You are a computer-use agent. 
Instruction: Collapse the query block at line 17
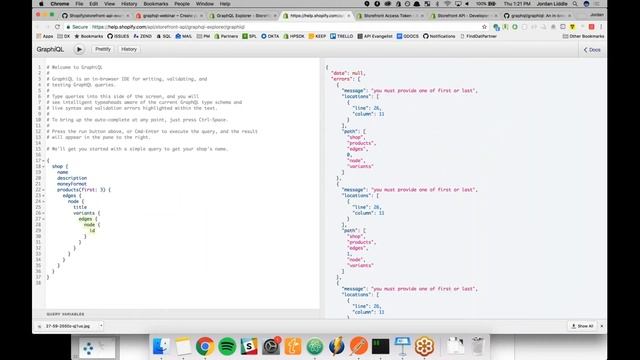click(44, 160)
